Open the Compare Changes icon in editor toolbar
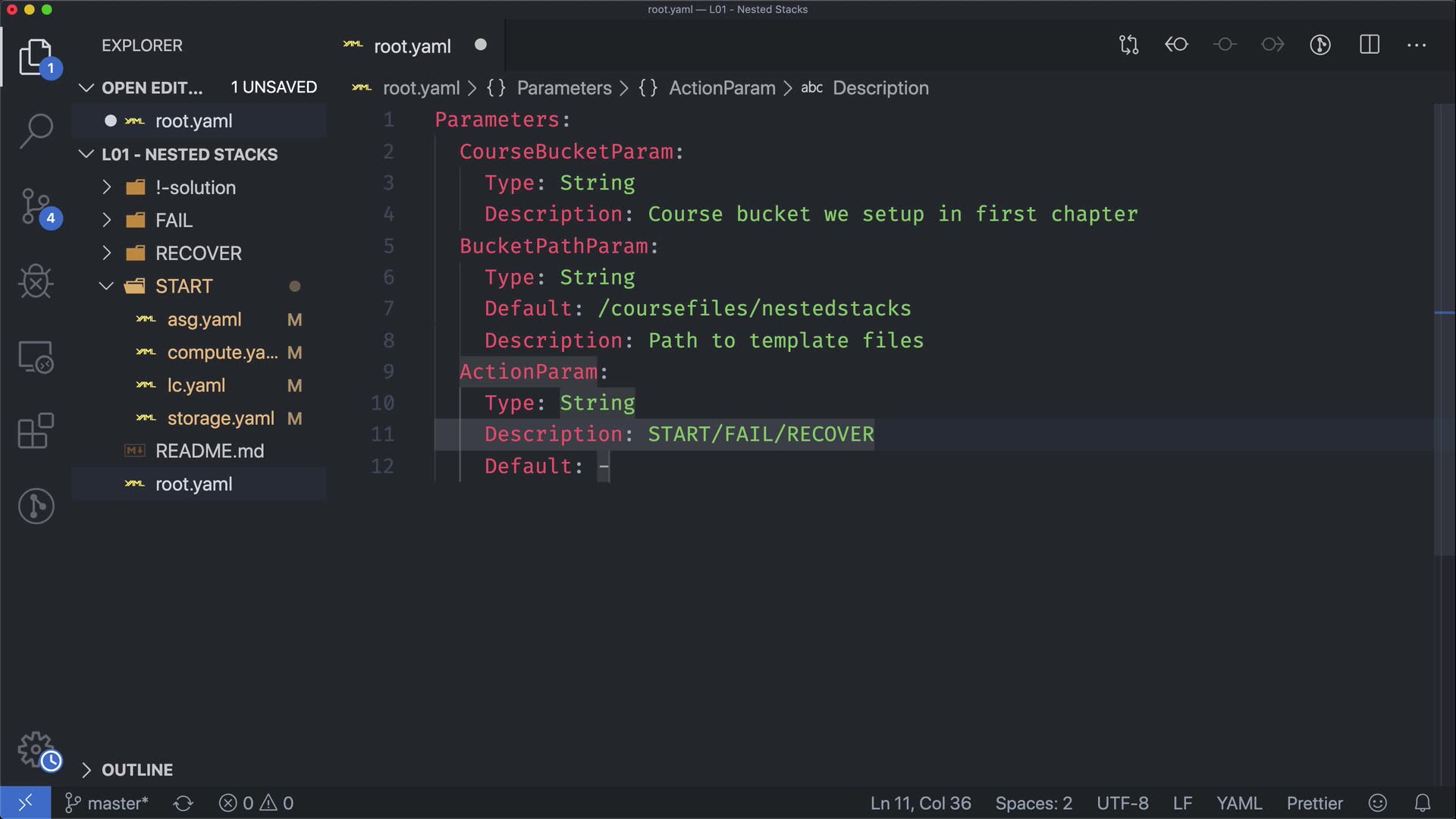 pyautogui.click(x=1128, y=45)
